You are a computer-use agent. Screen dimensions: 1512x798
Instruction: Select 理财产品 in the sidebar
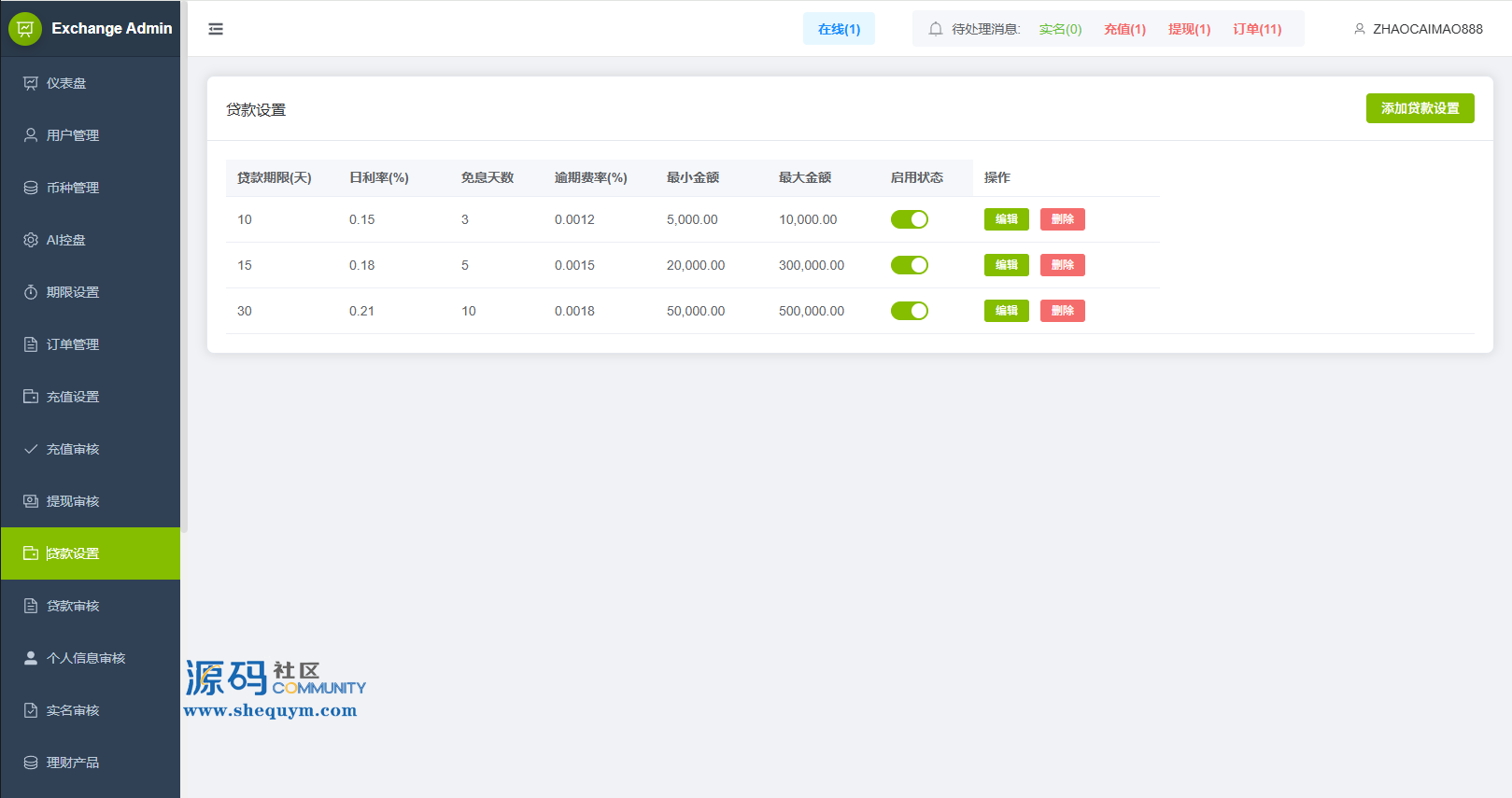click(x=73, y=763)
